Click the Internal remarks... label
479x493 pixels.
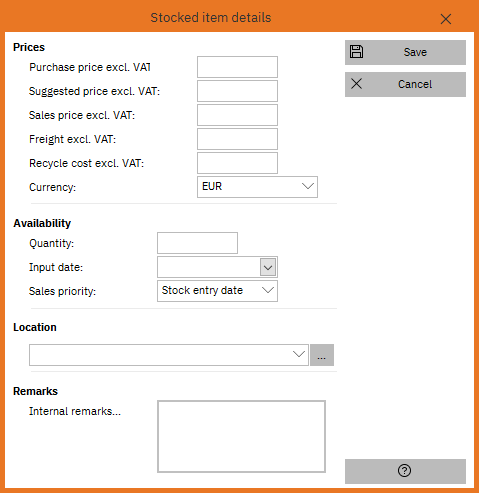75,411
